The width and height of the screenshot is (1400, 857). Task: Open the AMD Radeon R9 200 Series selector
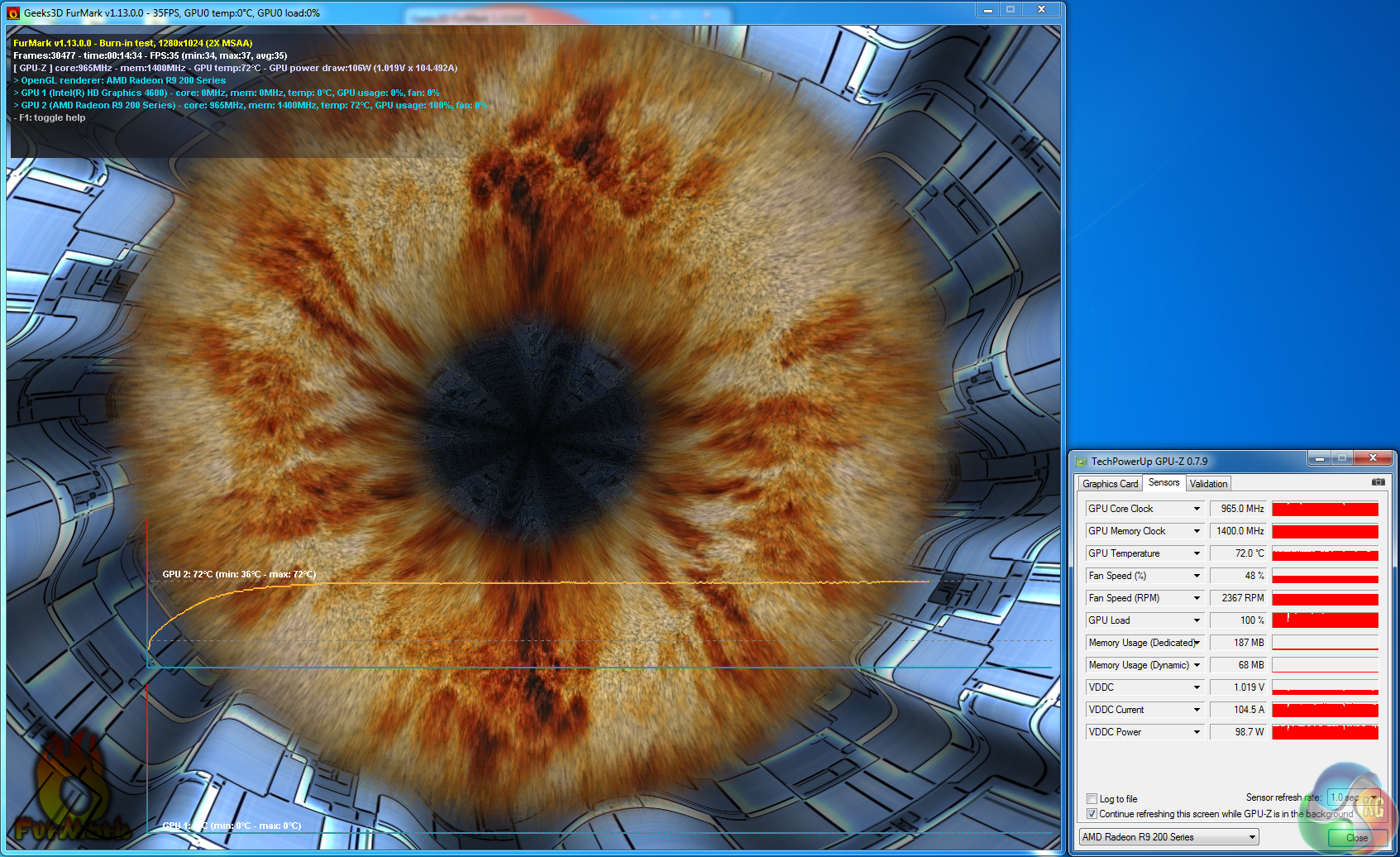[x=1168, y=837]
